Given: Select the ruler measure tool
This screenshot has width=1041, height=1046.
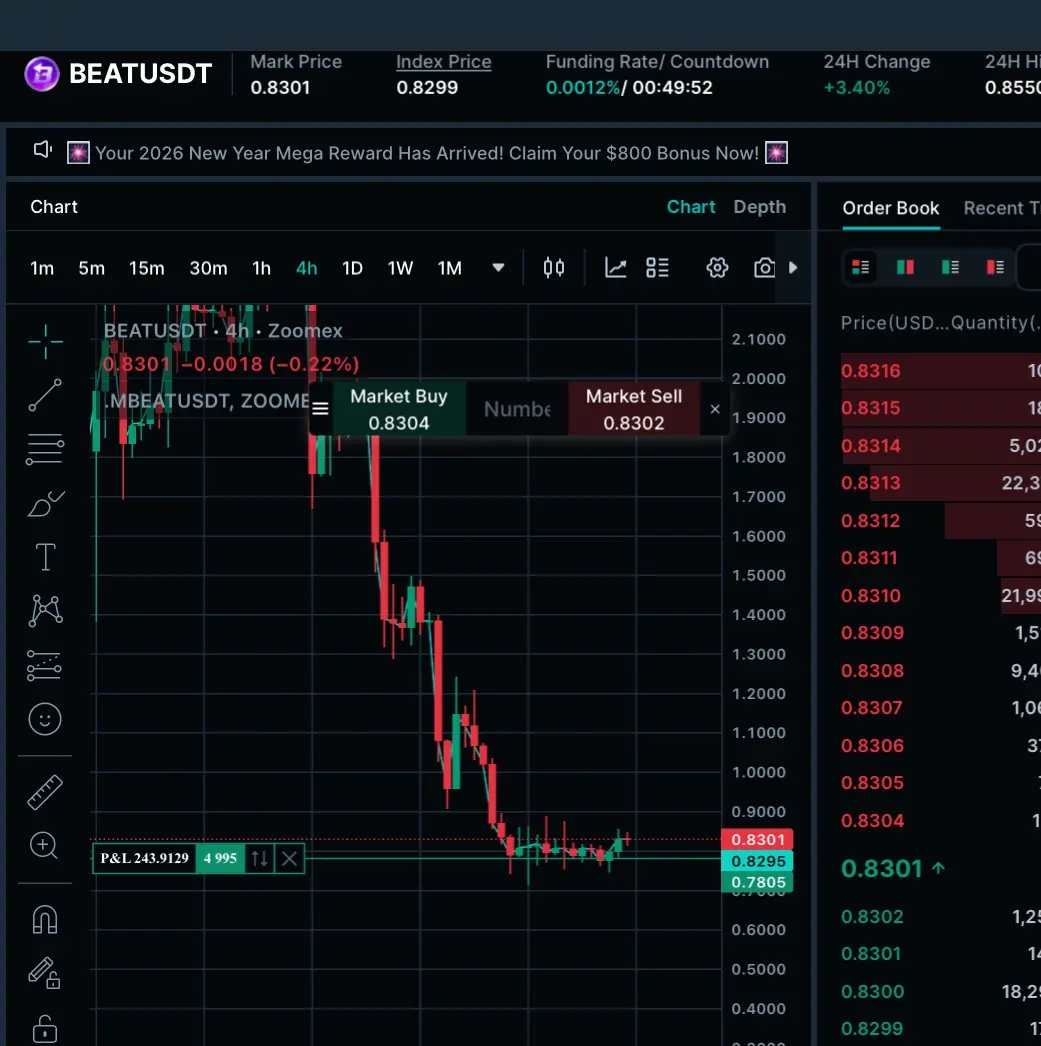Looking at the screenshot, I should point(45,792).
